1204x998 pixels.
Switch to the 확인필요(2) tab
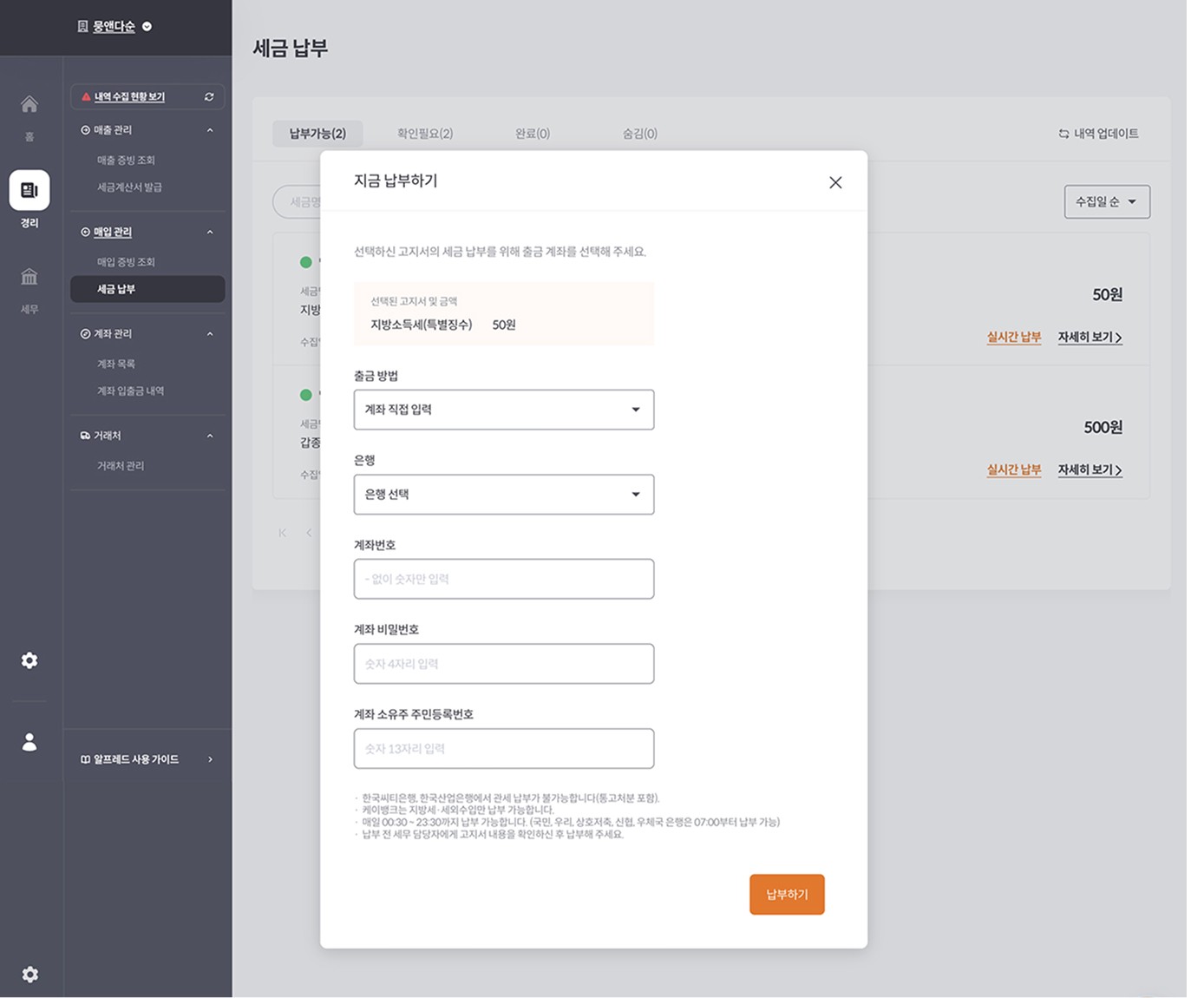(x=425, y=133)
